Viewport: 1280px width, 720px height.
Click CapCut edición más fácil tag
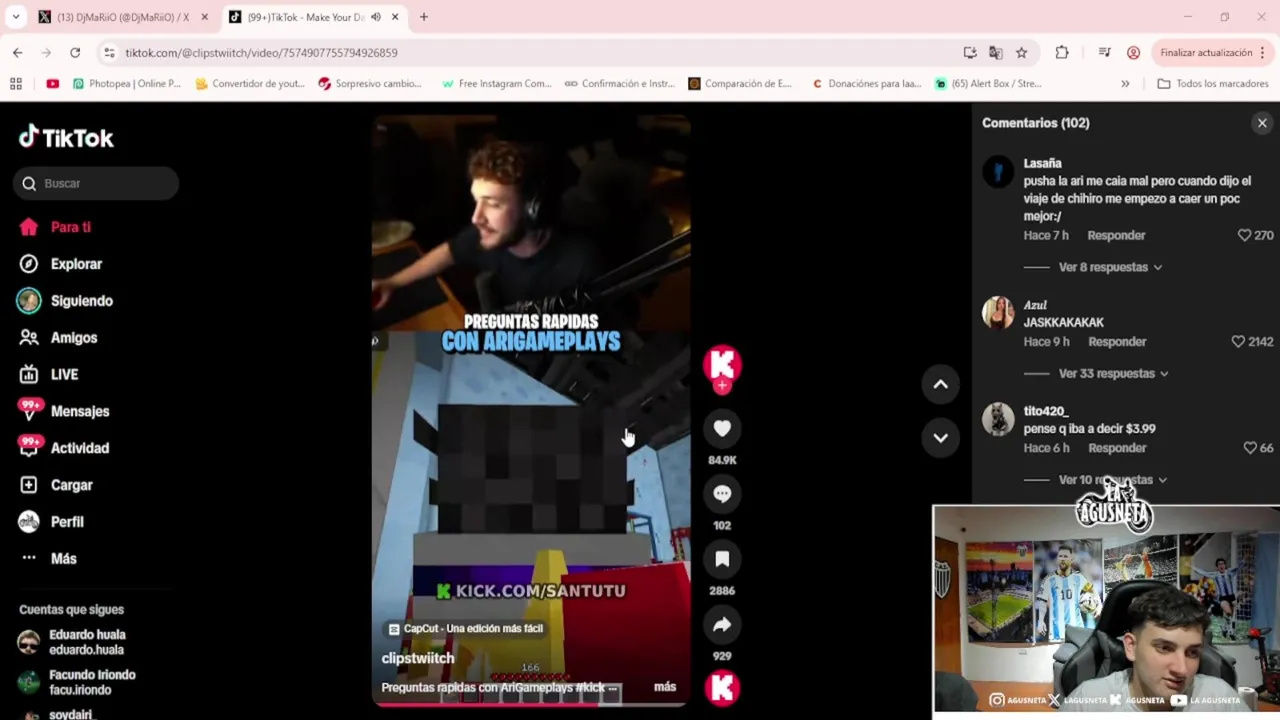tap(465, 628)
